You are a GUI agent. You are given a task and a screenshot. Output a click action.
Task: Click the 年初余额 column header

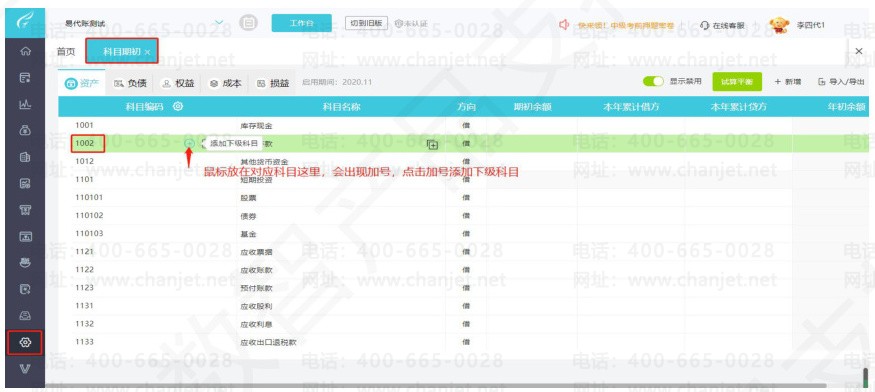(x=847, y=106)
